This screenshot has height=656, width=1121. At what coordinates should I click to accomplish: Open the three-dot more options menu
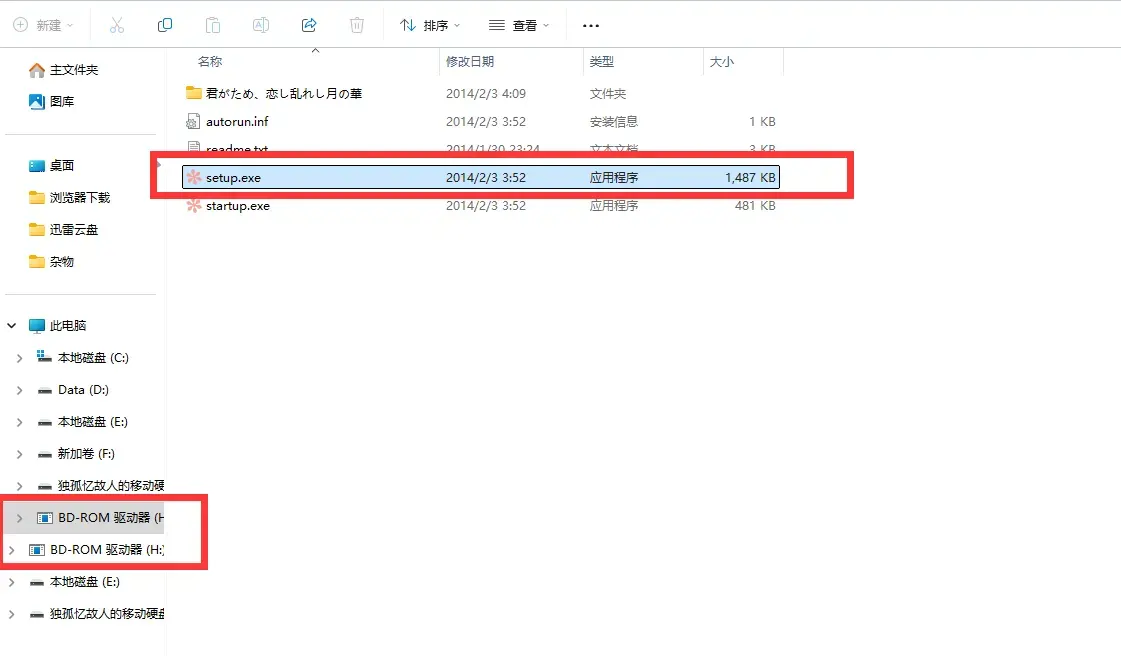[x=591, y=26]
